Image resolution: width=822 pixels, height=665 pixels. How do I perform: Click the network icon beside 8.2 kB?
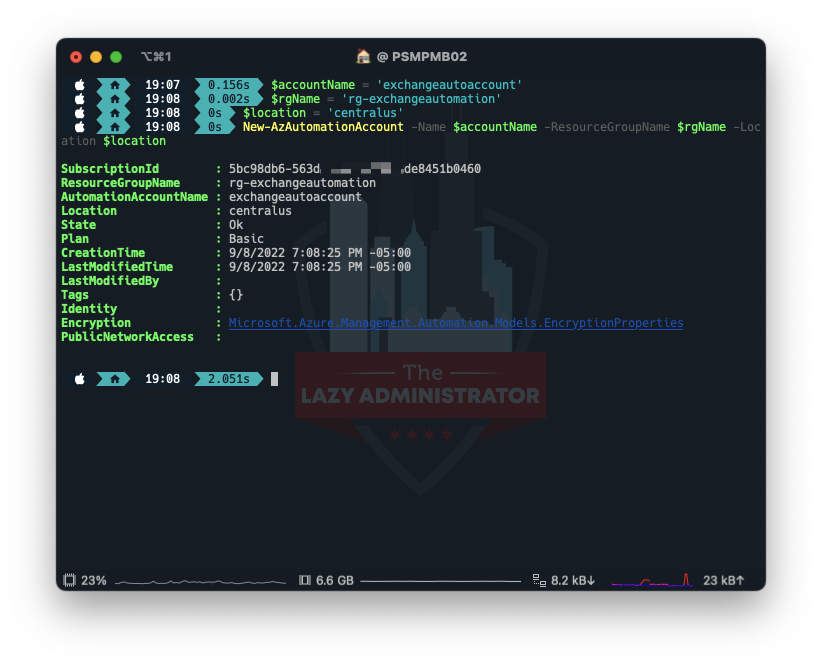pos(539,580)
